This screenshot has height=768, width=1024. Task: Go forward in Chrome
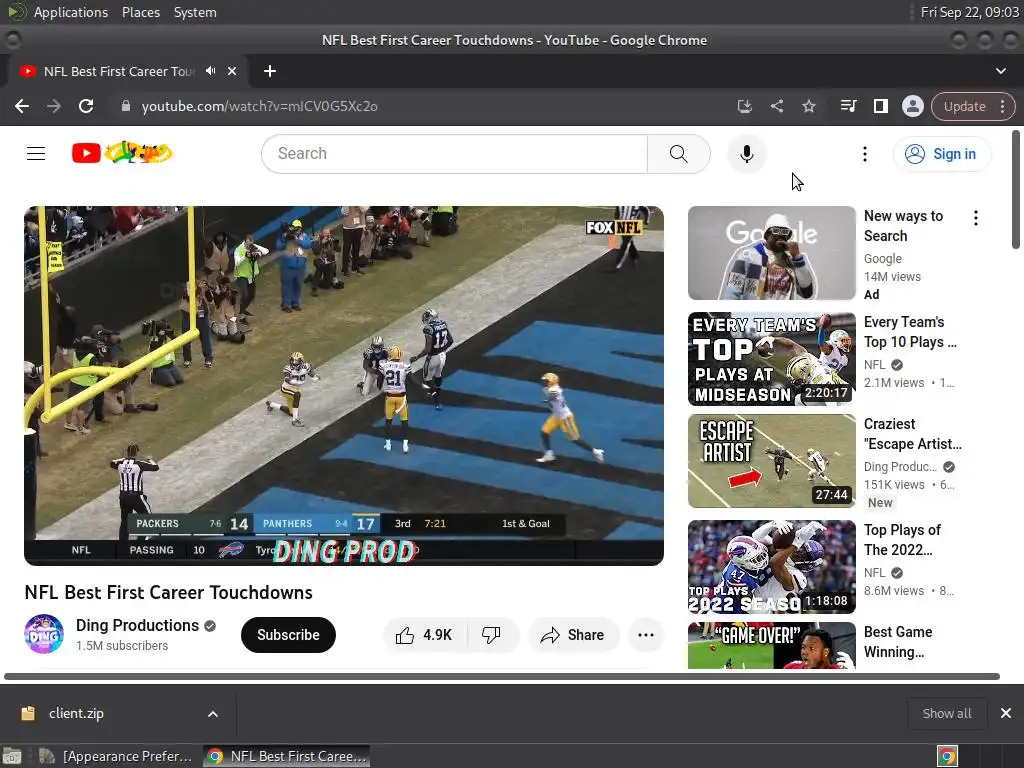[x=54, y=106]
